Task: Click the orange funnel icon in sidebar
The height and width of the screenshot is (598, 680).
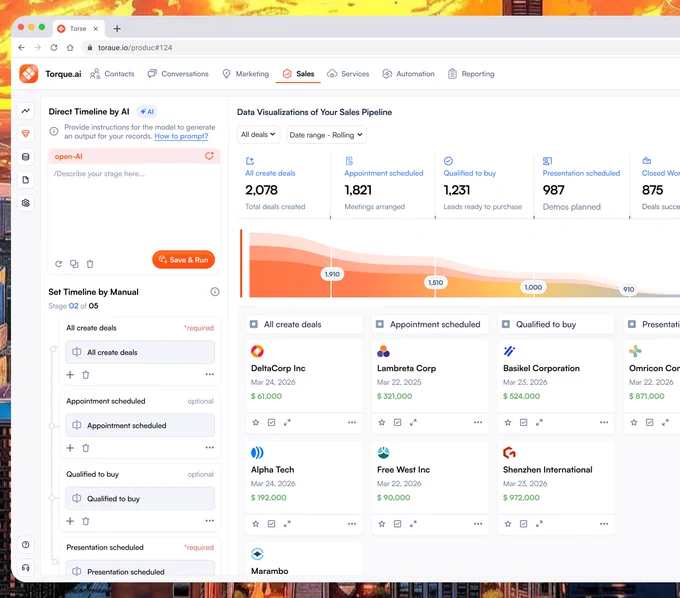Action: (x=26, y=134)
